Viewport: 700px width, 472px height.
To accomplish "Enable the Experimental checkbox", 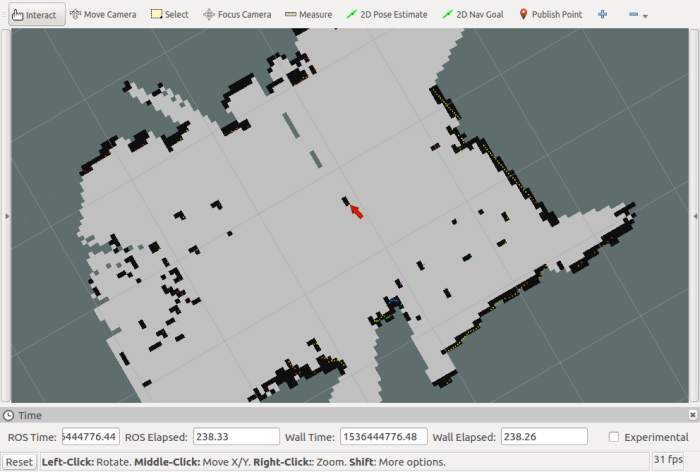I will [614, 437].
